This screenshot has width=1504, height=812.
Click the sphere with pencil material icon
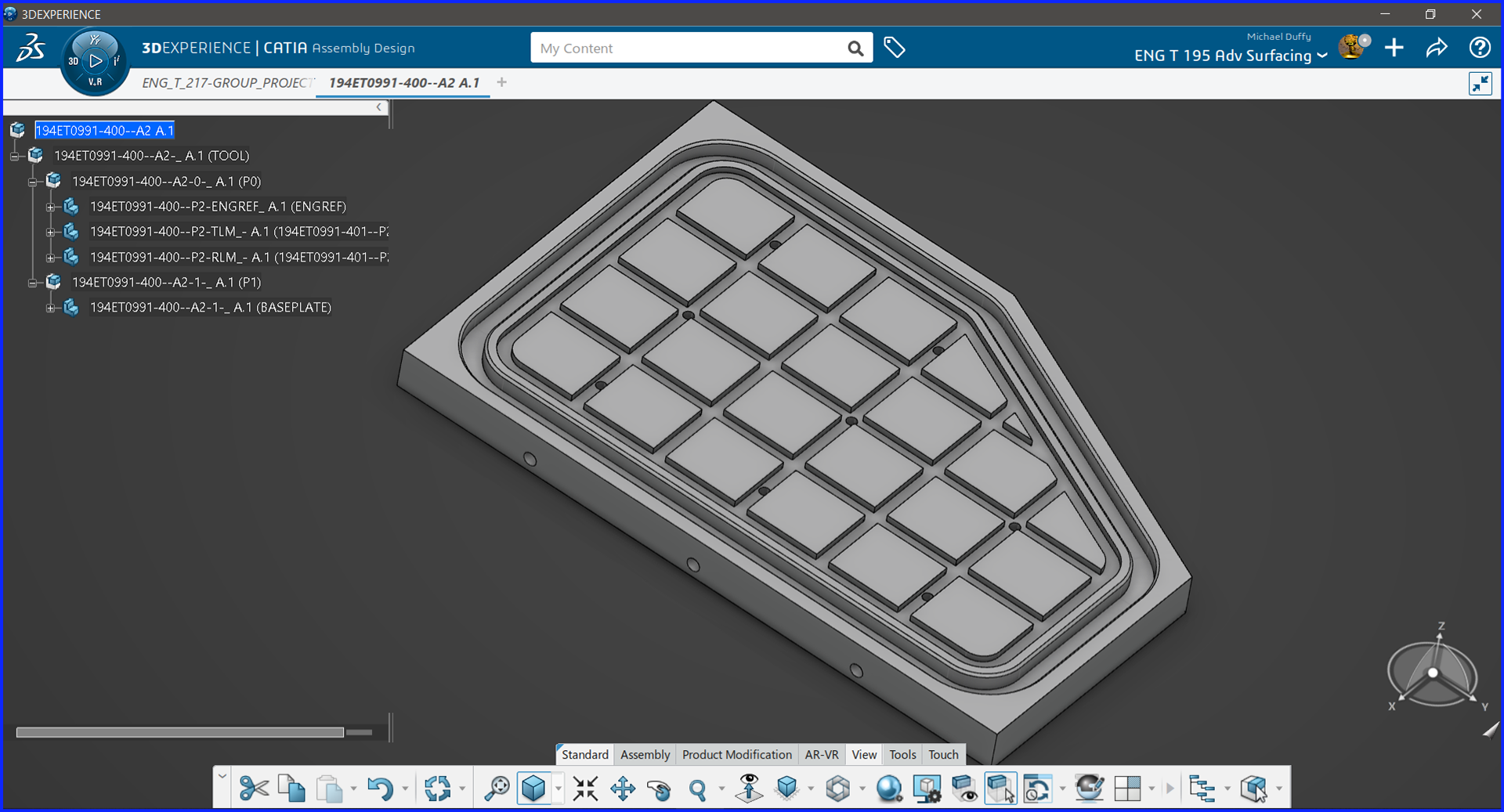1090,788
